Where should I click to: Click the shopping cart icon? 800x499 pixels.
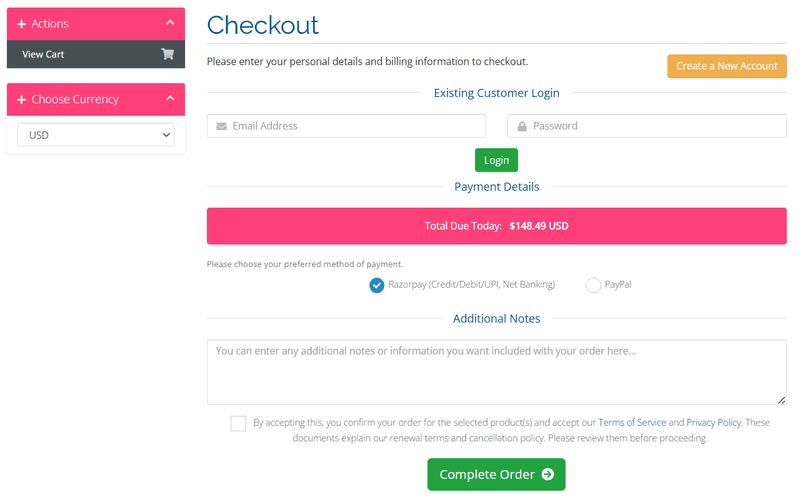pyautogui.click(x=167, y=54)
